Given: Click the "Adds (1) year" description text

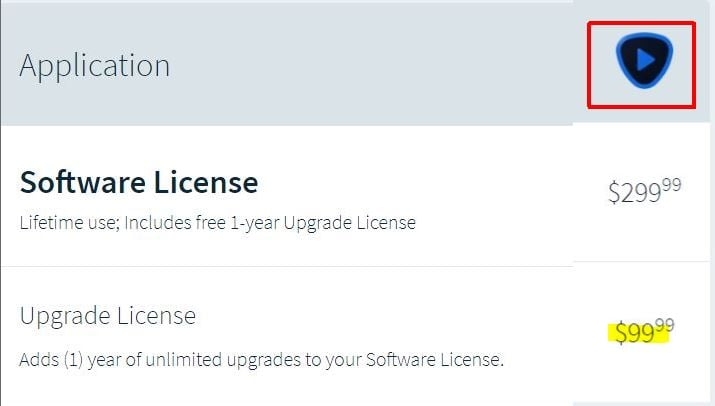Looking at the screenshot, I should tap(261, 358).
